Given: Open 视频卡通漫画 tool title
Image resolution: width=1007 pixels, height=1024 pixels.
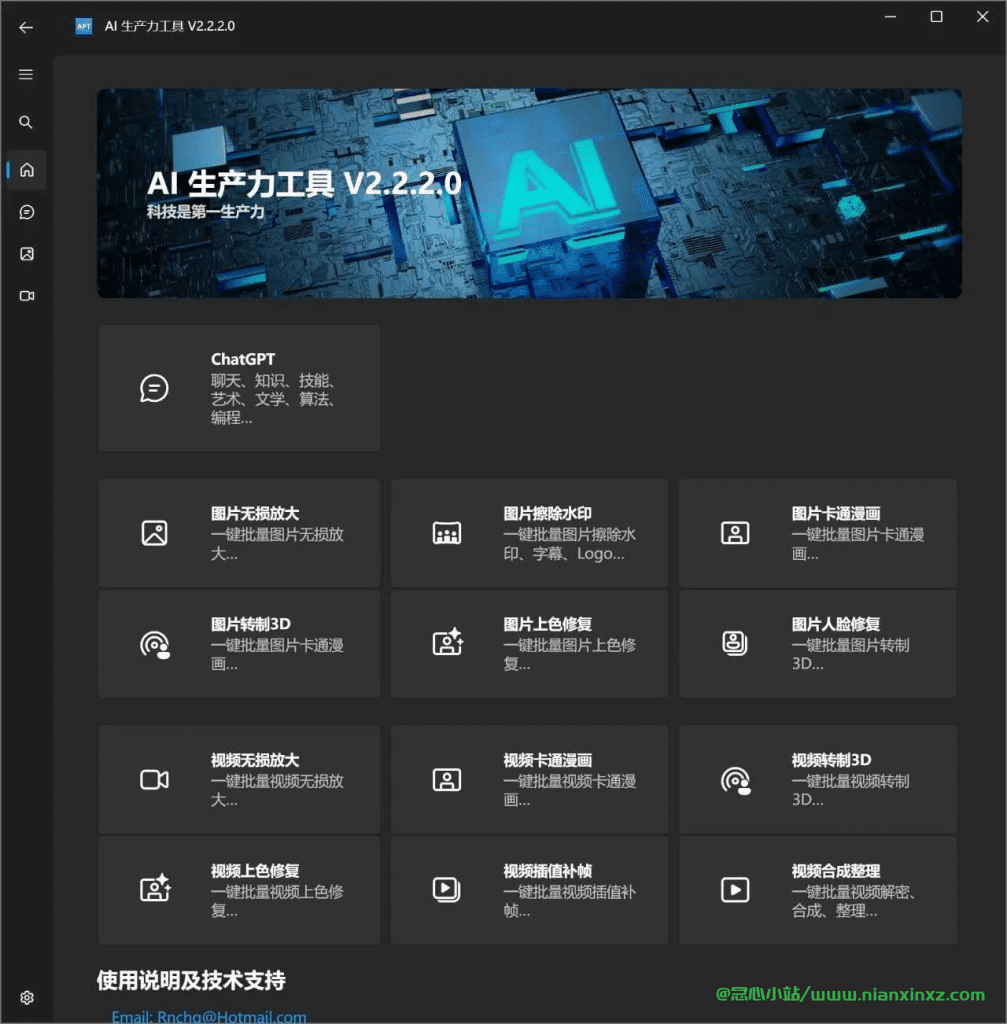Looking at the screenshot, I should [547, 760].
